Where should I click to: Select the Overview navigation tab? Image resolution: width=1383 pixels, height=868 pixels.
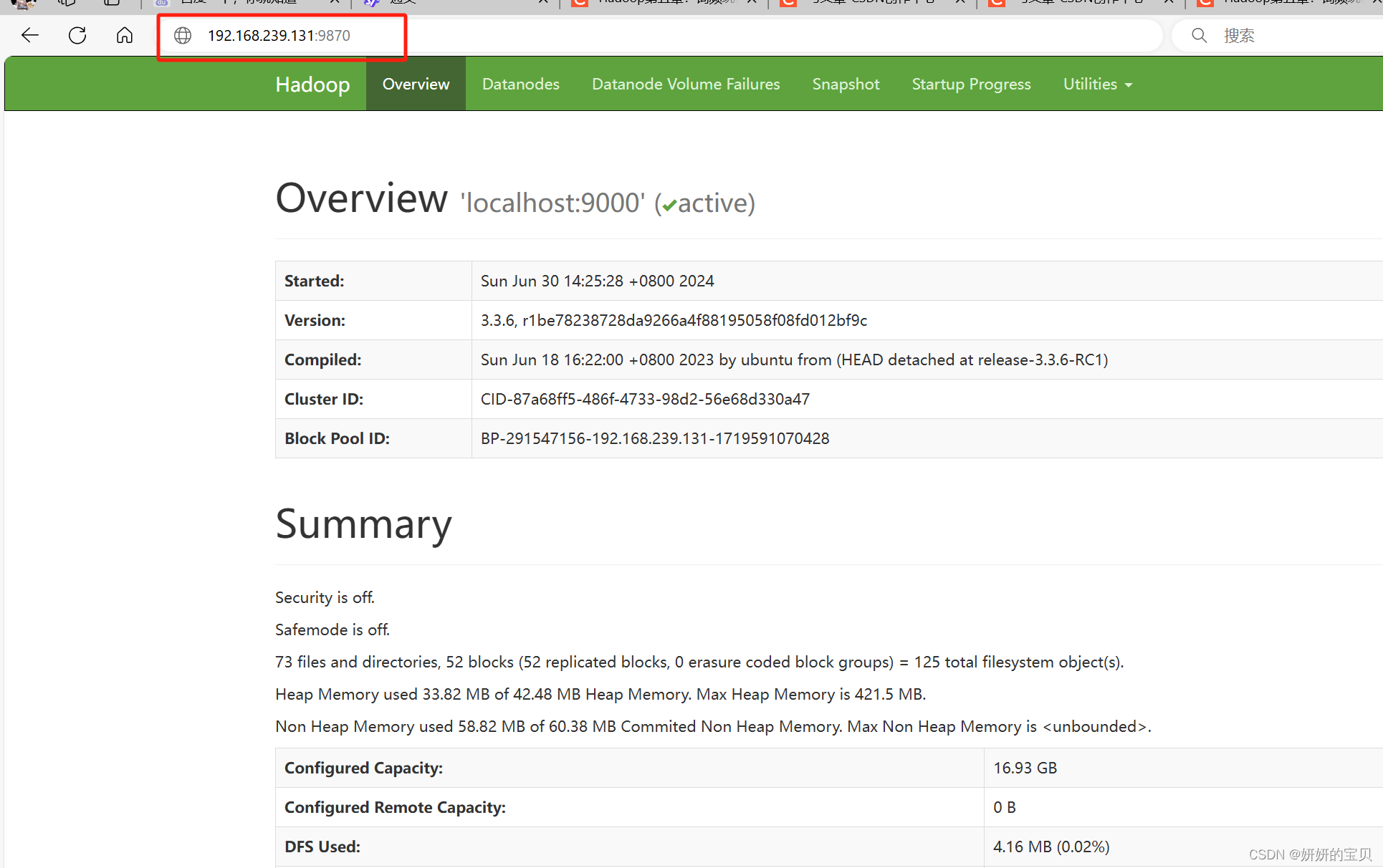click(416, 85)
